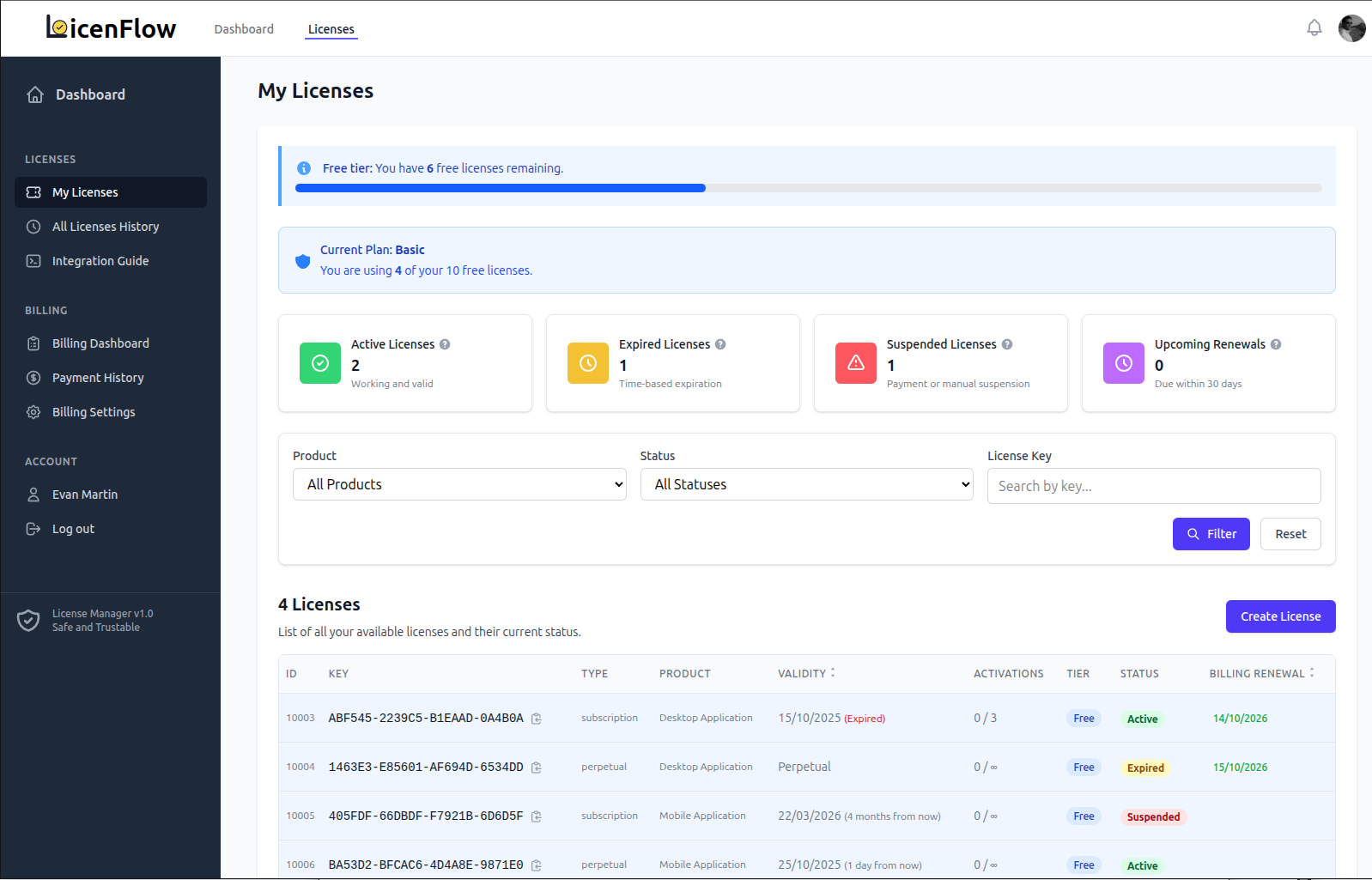The image size is (1372, 880).
Task: Click validity date 22/03/2026
Action: pos(810,816)
